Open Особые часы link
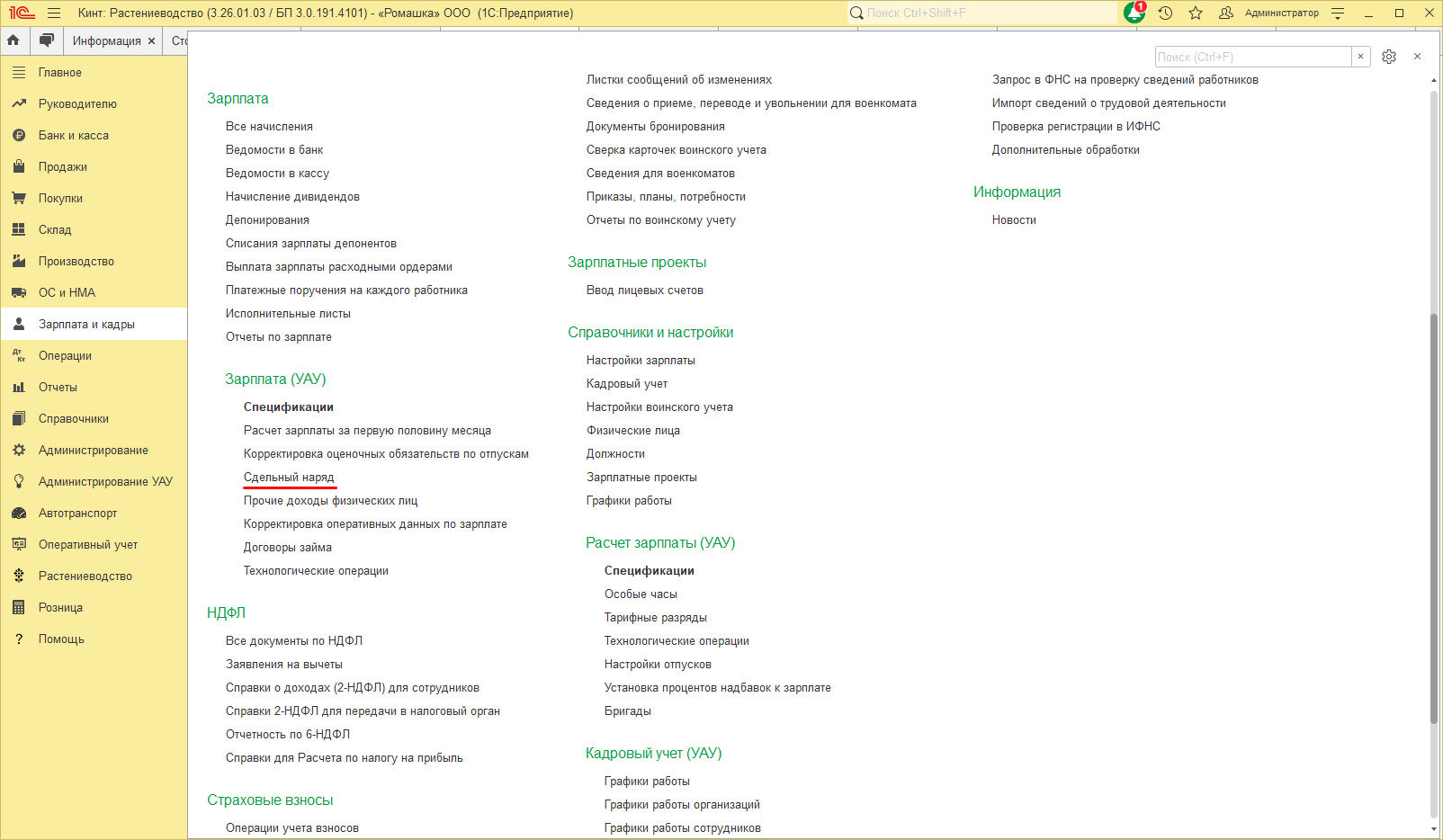 click(x=641, y=594)
